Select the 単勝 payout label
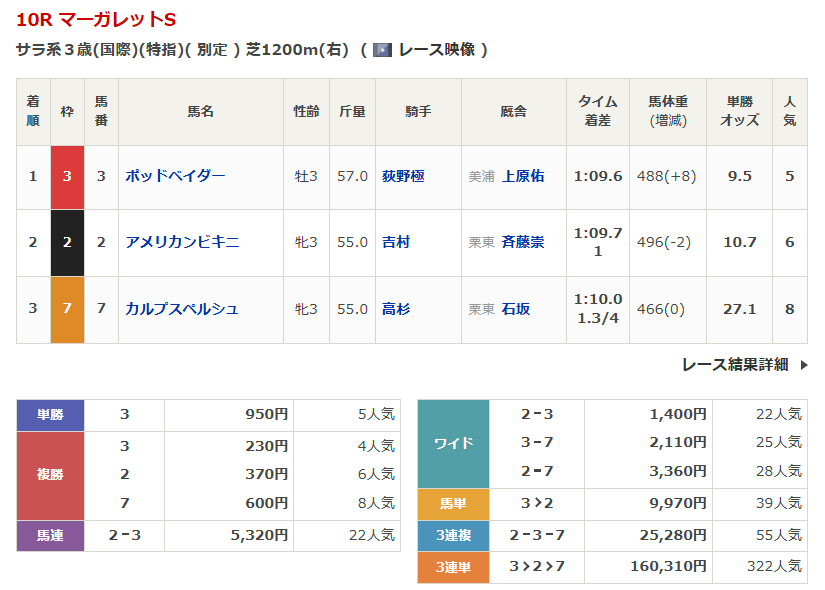The height and width of the screenshot is (590, 825). tap(50, 414)
